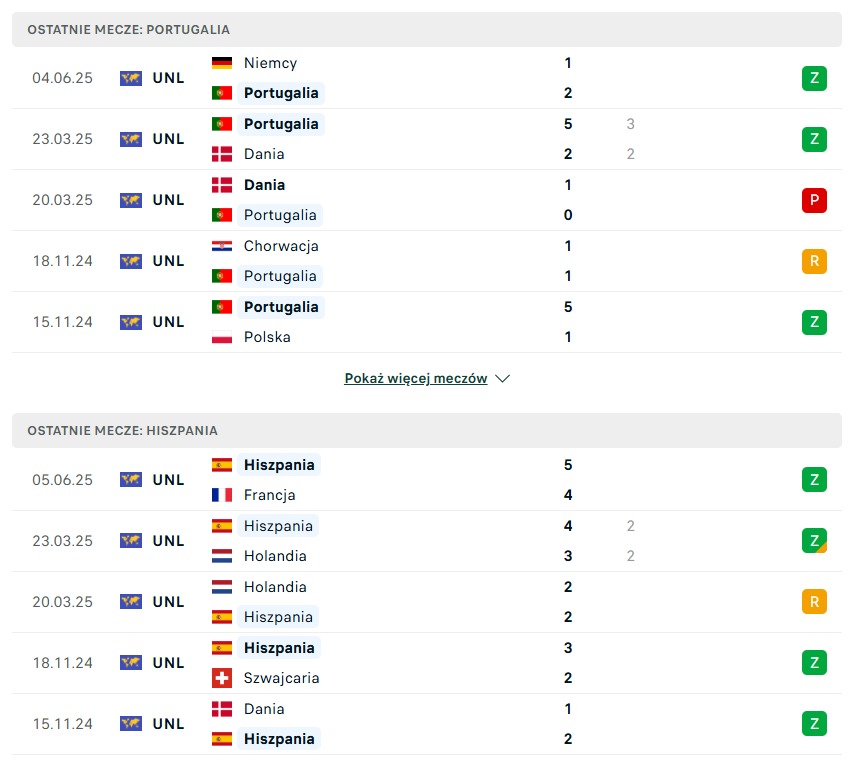Click the orange R badge for Chorwacja match
This screenshot has height=767, width=854.
(814, 261)
